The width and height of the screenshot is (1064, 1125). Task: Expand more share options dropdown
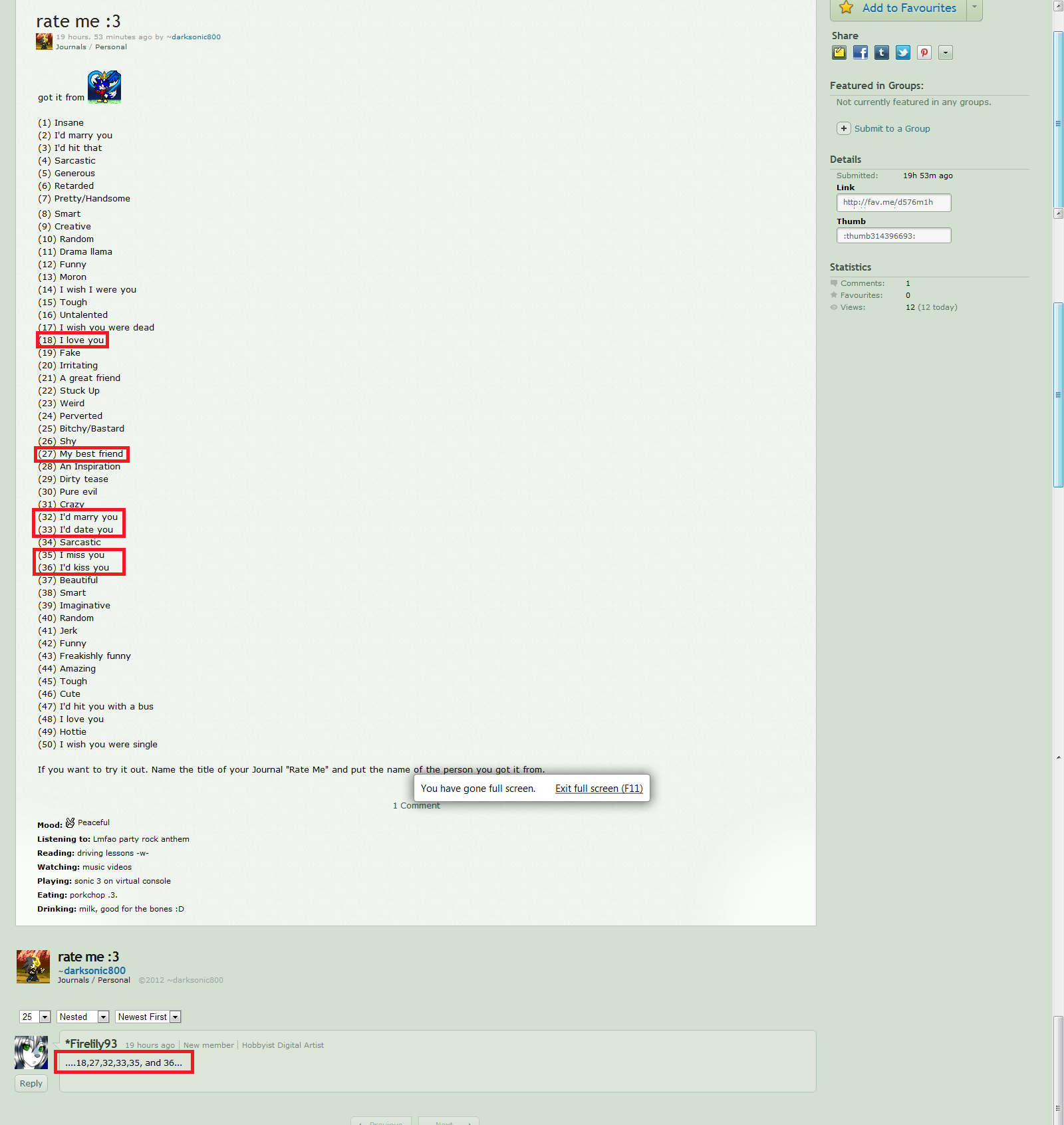pos(946,53)
